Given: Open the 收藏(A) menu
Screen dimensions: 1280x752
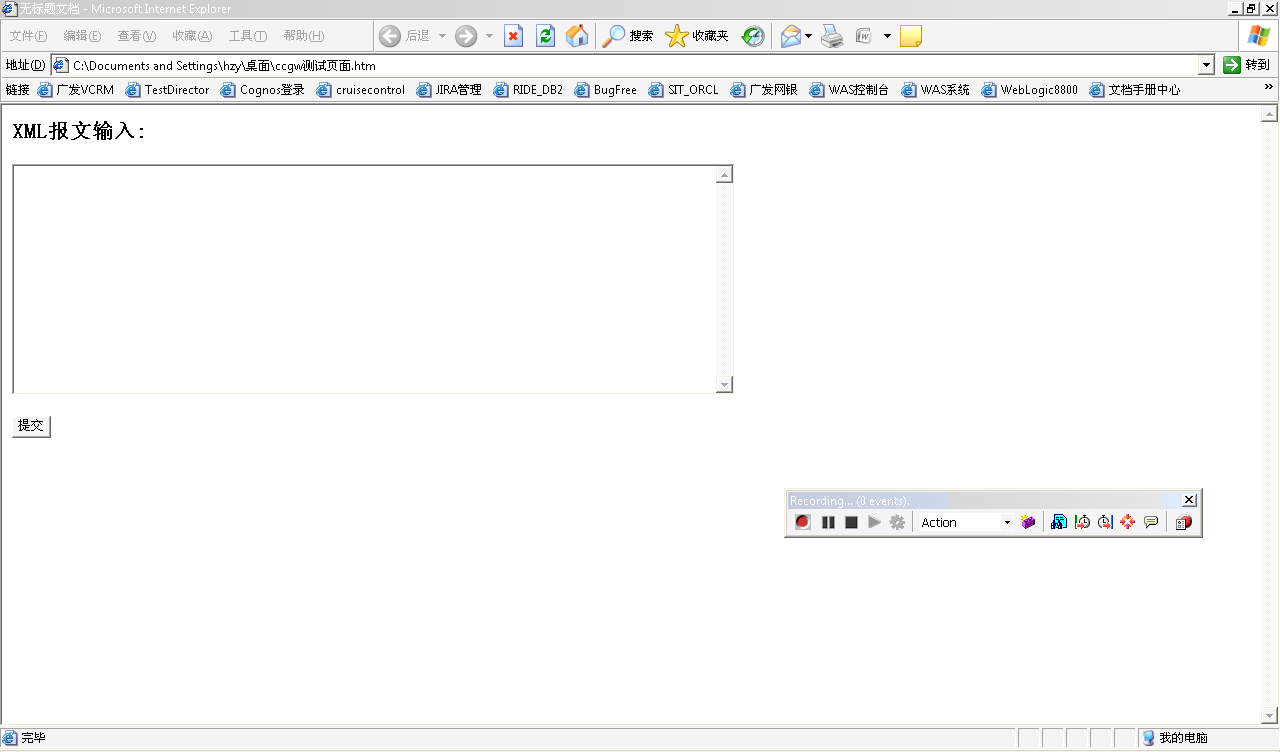Looking at the screenshot, I should point(192,36).
